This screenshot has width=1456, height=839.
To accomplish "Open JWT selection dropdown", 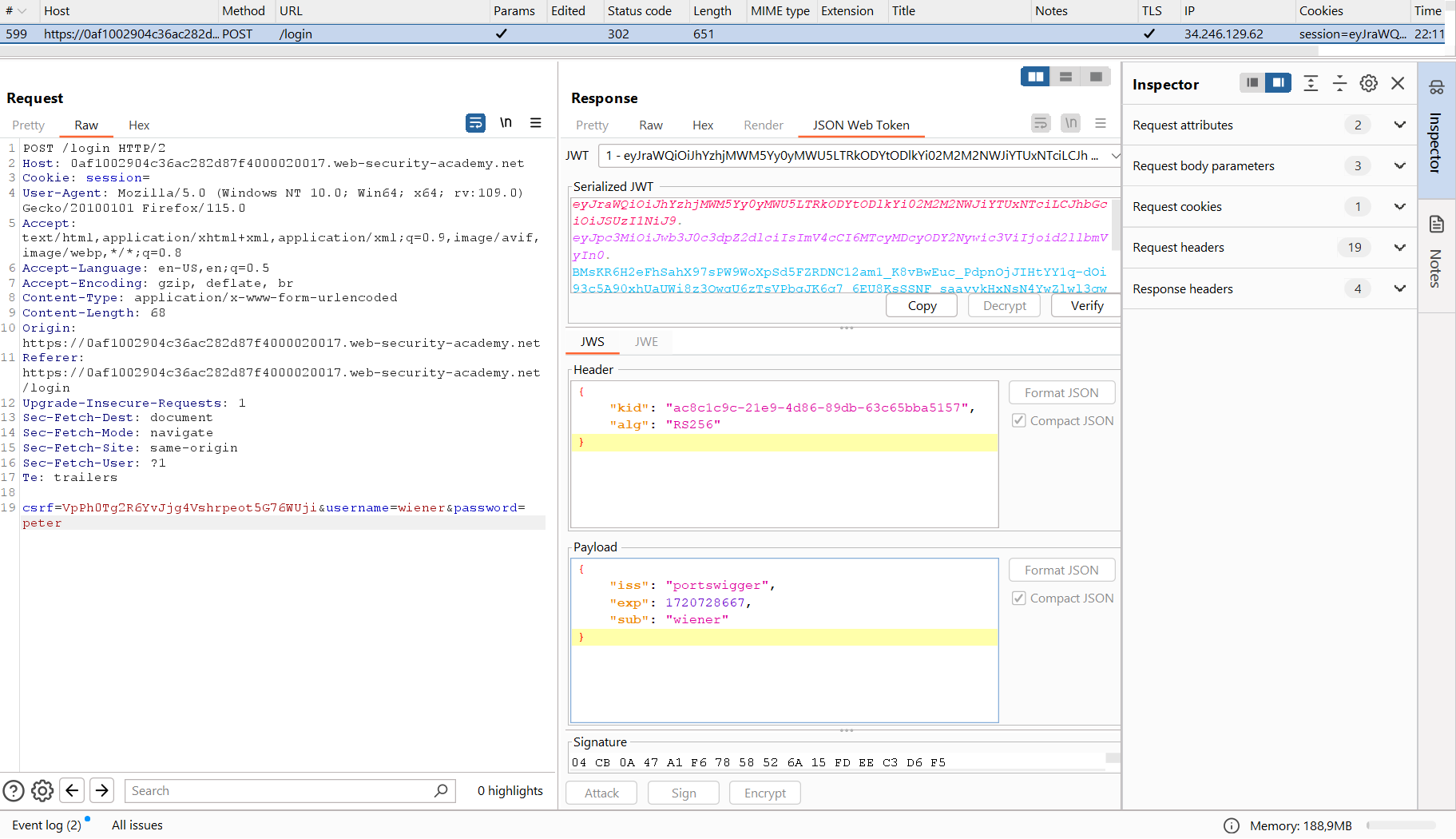I will pos(859,156).
